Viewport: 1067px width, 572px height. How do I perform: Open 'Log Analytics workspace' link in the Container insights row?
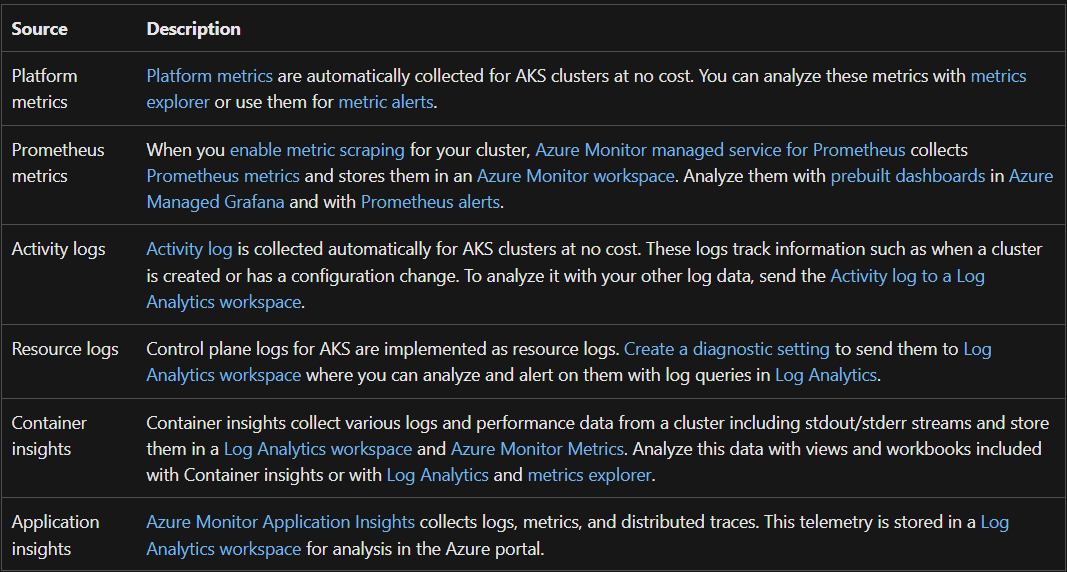point(318,449)
